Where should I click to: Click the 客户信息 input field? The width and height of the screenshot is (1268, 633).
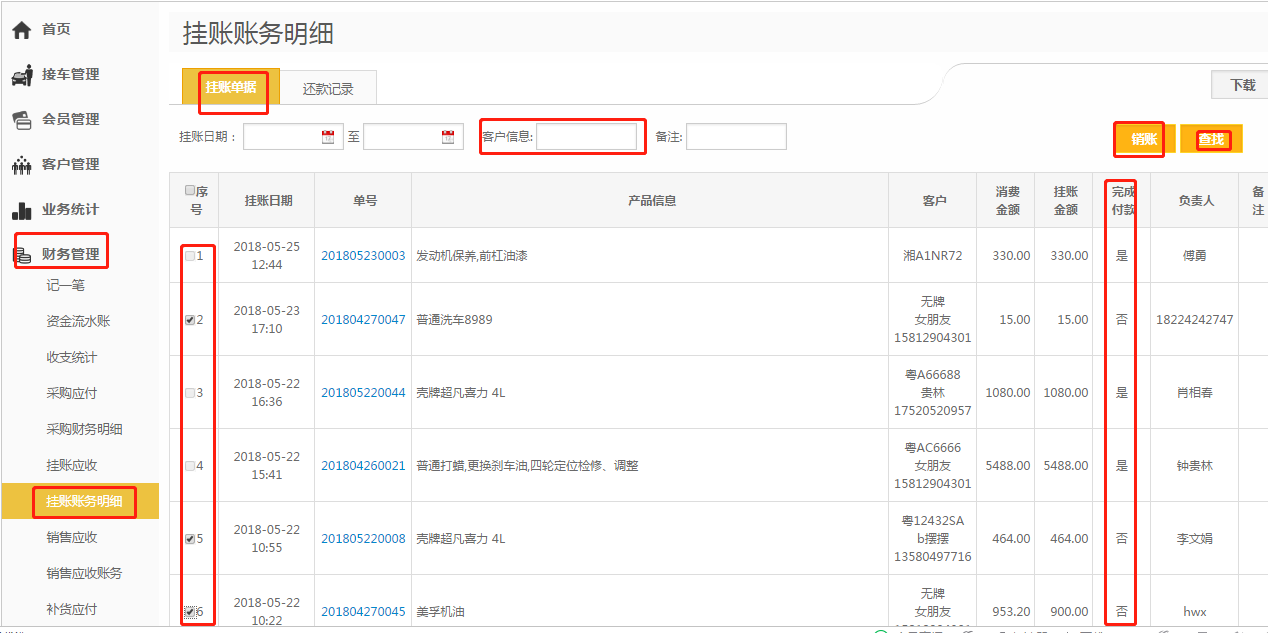click(586, 137)
